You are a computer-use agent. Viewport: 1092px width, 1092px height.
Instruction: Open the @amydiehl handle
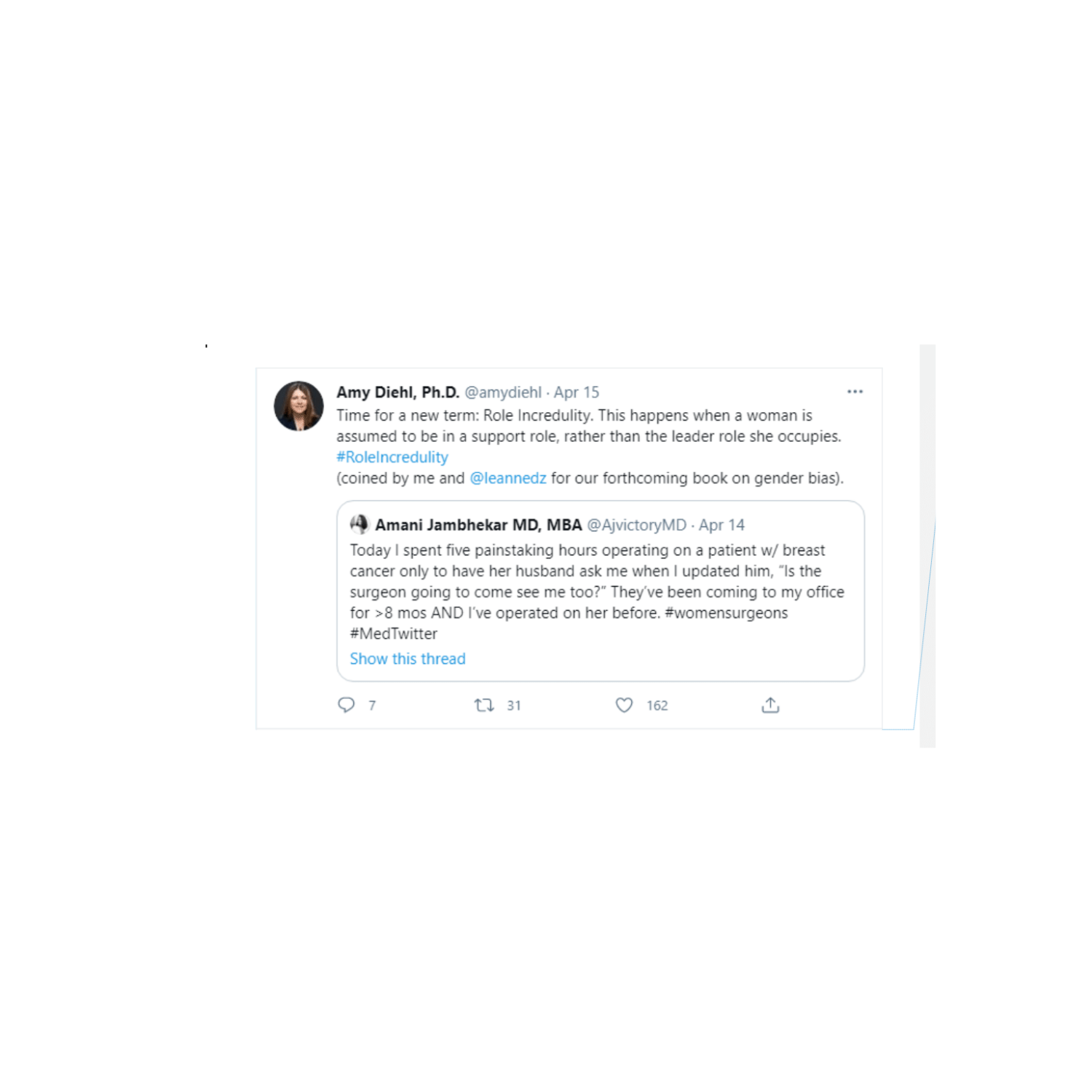pyautogui.click(x=503, y=392)
